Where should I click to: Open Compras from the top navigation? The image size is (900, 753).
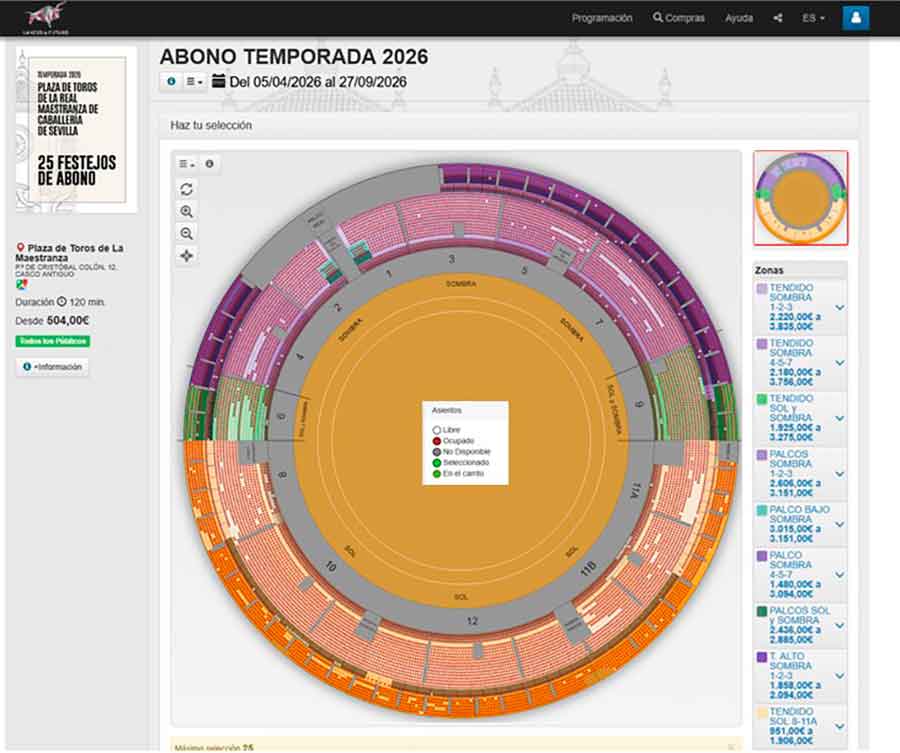678,18
